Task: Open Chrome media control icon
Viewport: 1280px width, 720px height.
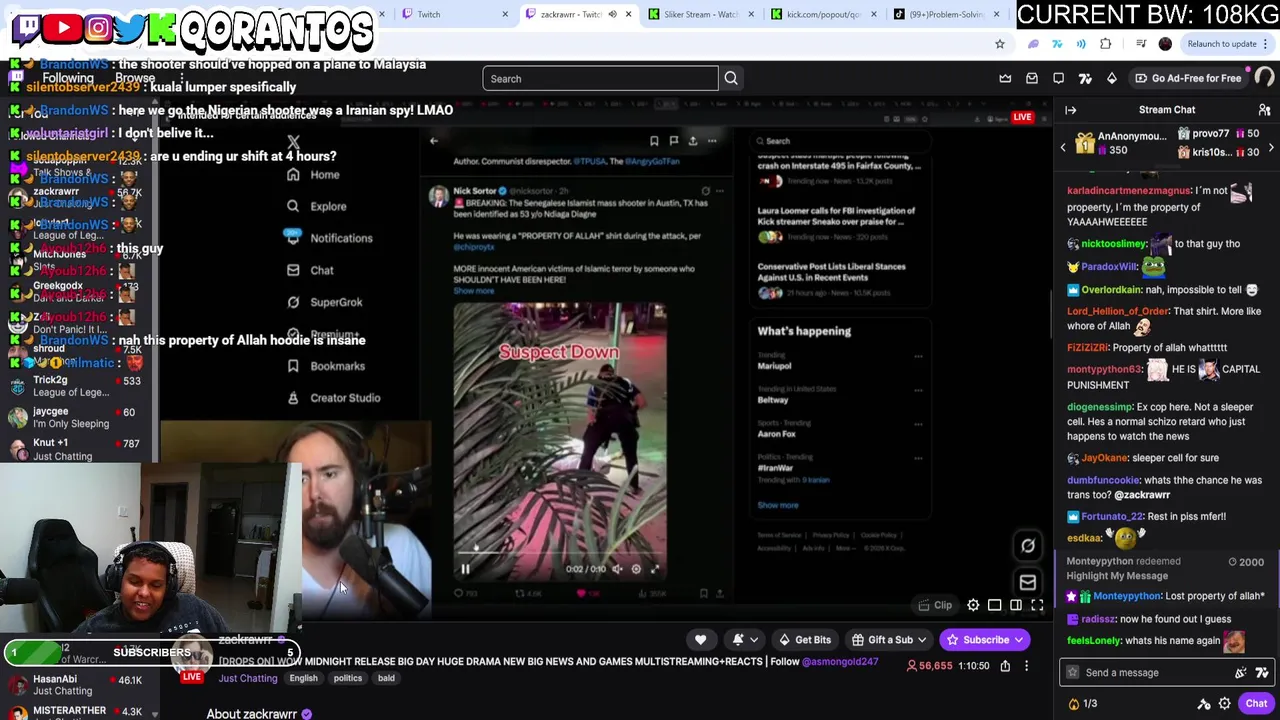Action: 1141,44
